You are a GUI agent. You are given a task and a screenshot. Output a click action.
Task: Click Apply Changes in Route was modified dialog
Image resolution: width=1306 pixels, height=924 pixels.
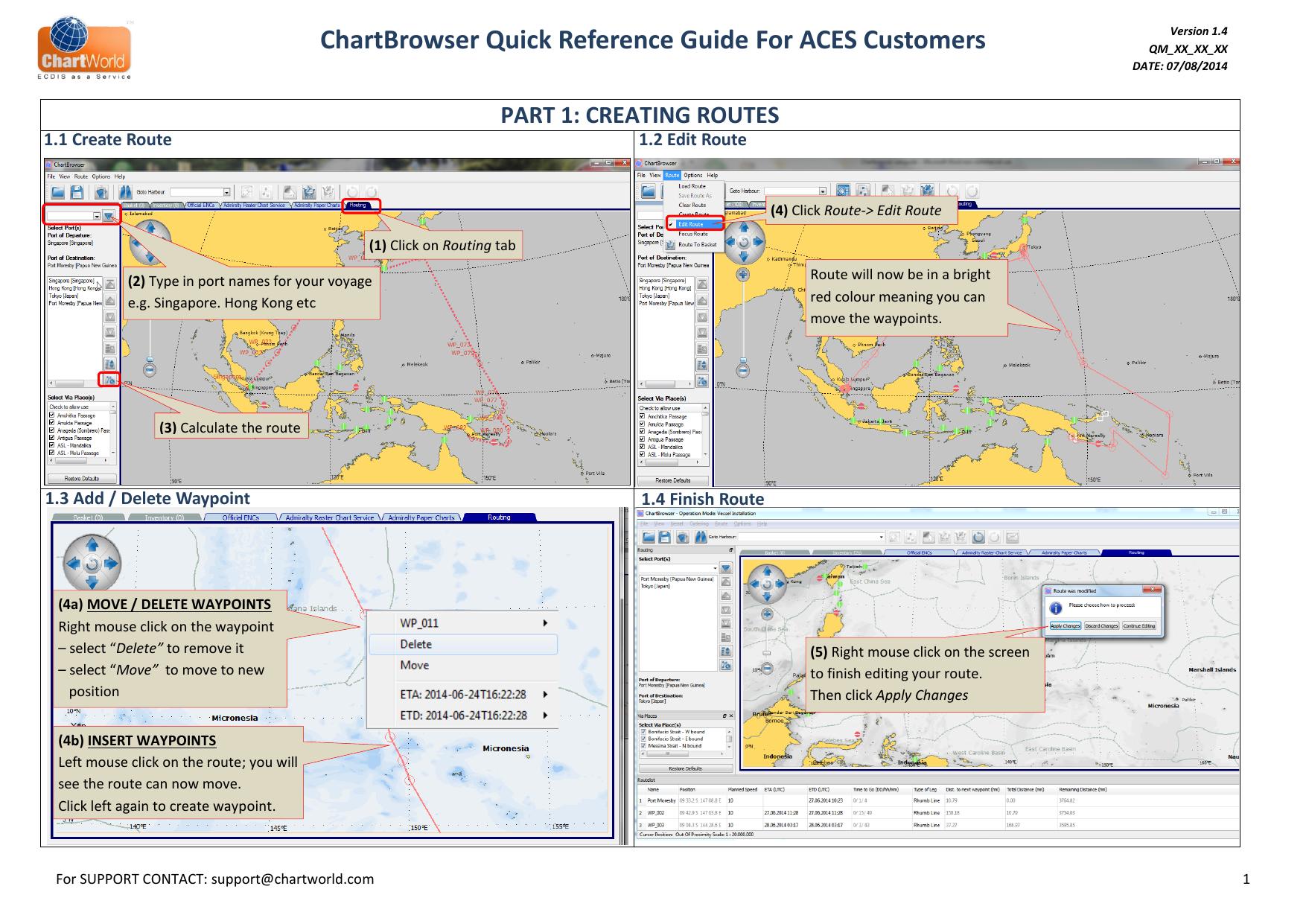tap(1065, 626)
